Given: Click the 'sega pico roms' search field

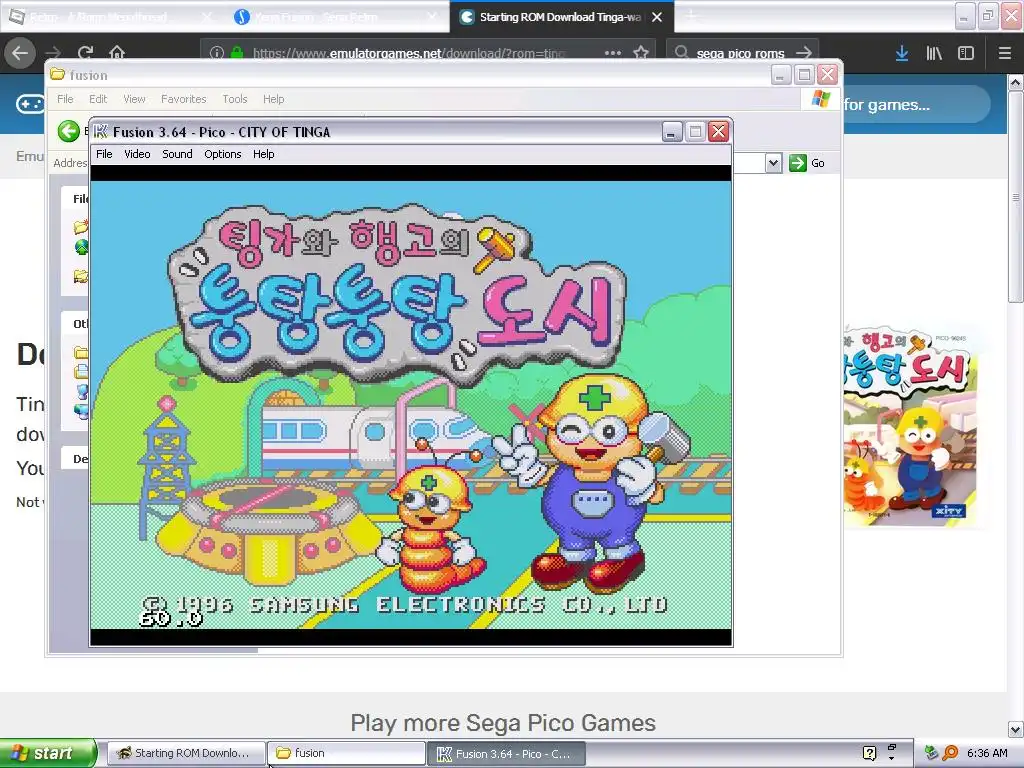Looking at the screenshot, I should [x=740, y=53].
